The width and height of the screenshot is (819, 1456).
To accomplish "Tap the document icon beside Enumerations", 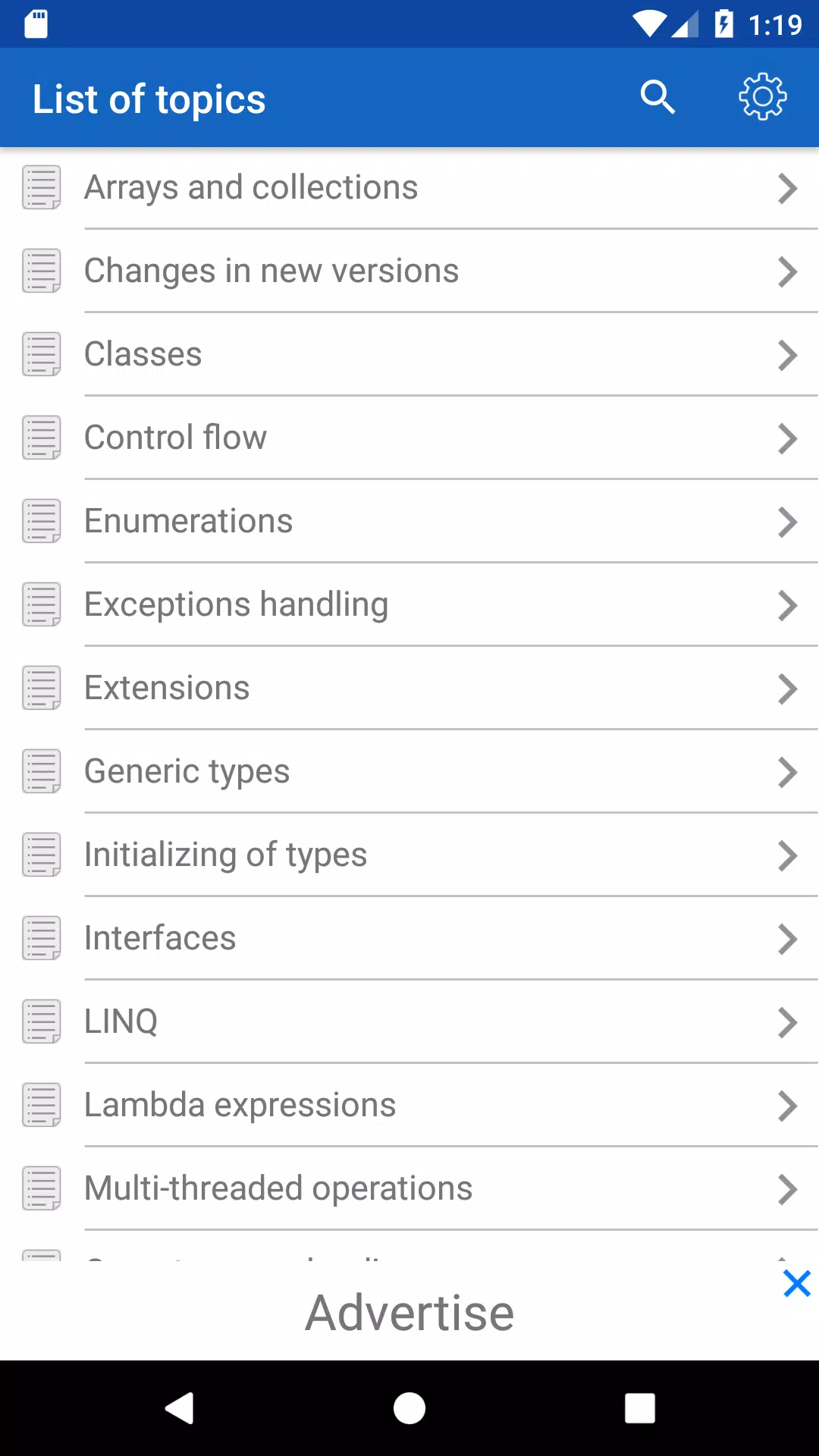I will click(42, 521).
